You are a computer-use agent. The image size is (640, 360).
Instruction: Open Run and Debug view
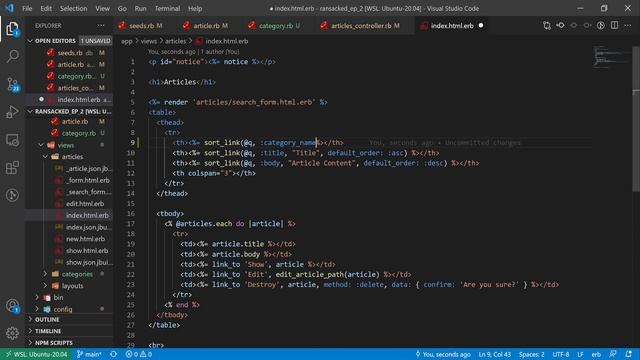(x=12, y=111)
